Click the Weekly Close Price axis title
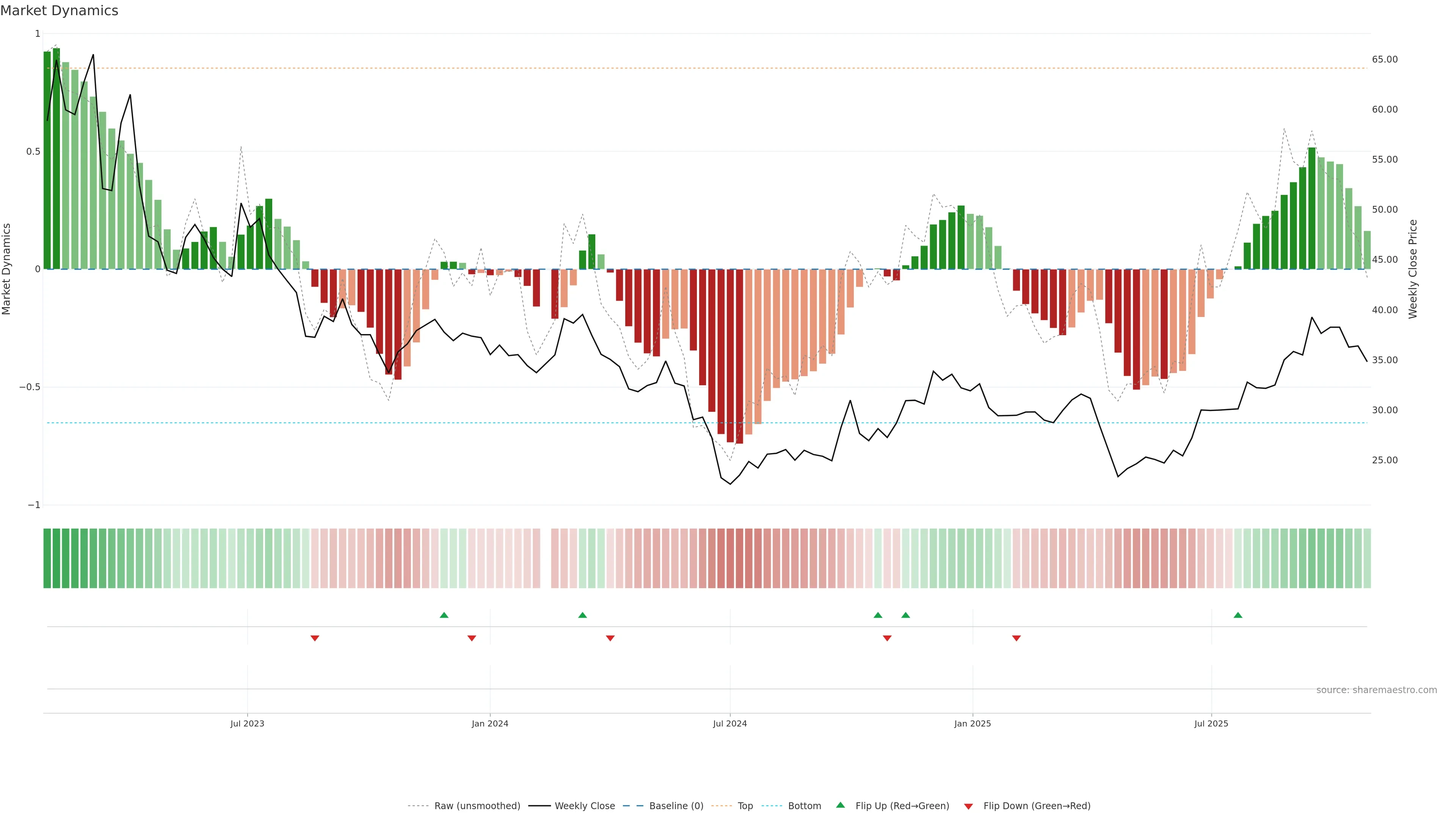Image resolution: width=1456 pixels, height=819 pixels. (1412, 269)
